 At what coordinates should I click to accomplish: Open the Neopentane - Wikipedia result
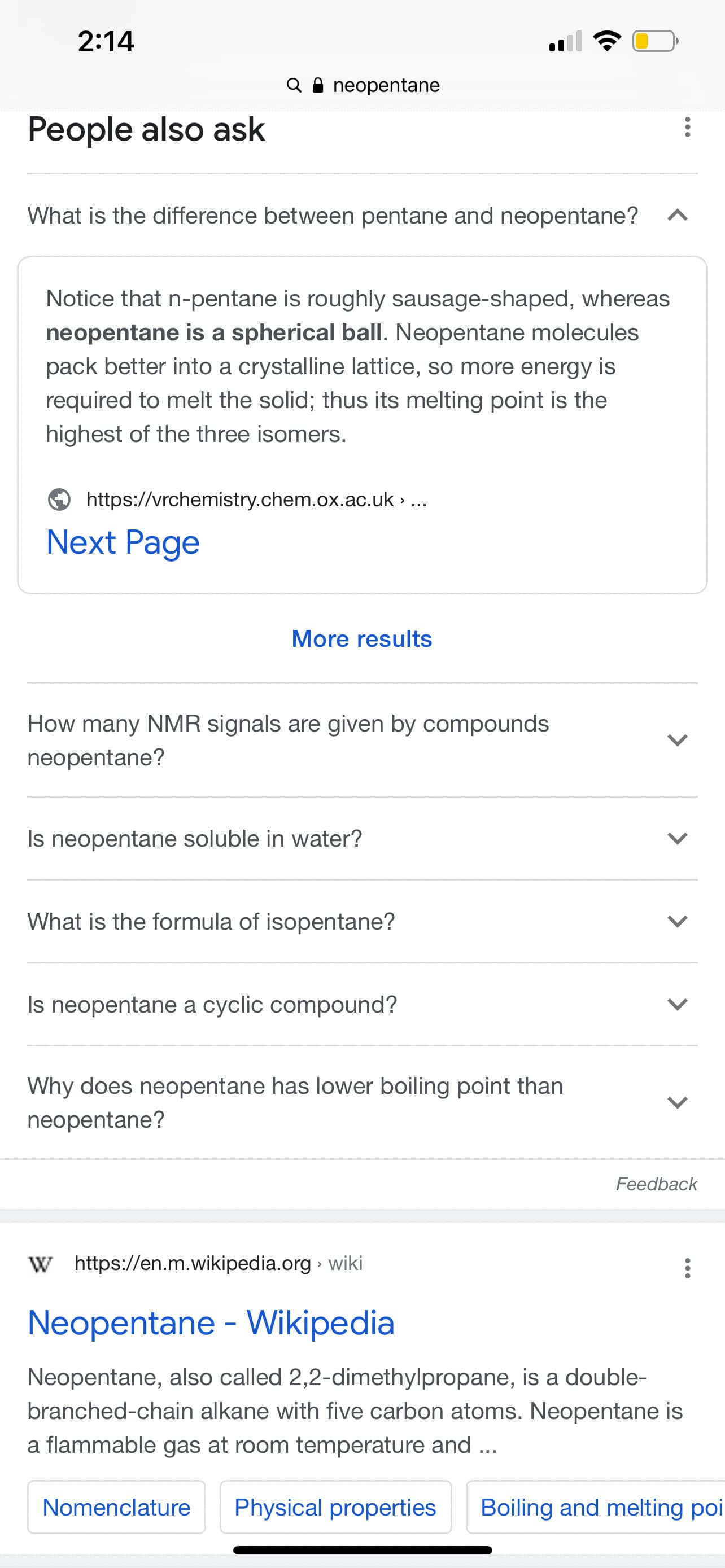pos(211,1322)
